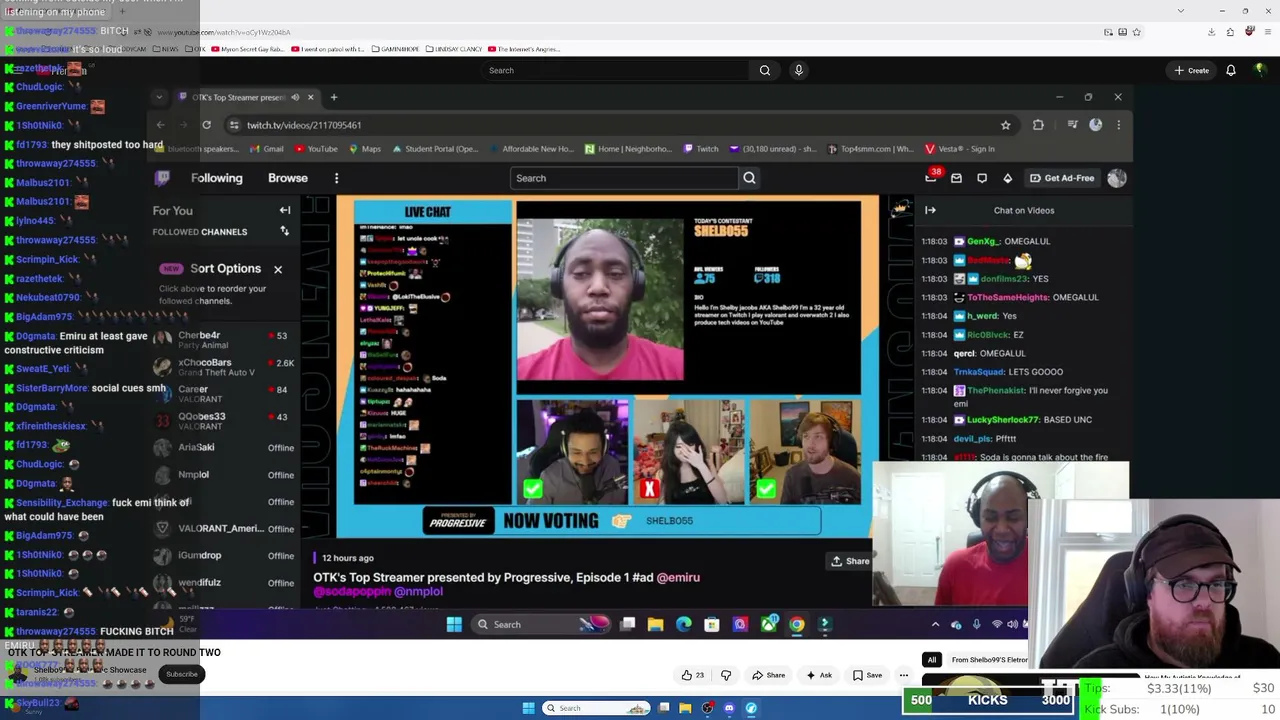Image resolution: width=1280 pixels, height=720 pixels.
Task: Open Twitch notifications with 38 badge
Action: 931,177
